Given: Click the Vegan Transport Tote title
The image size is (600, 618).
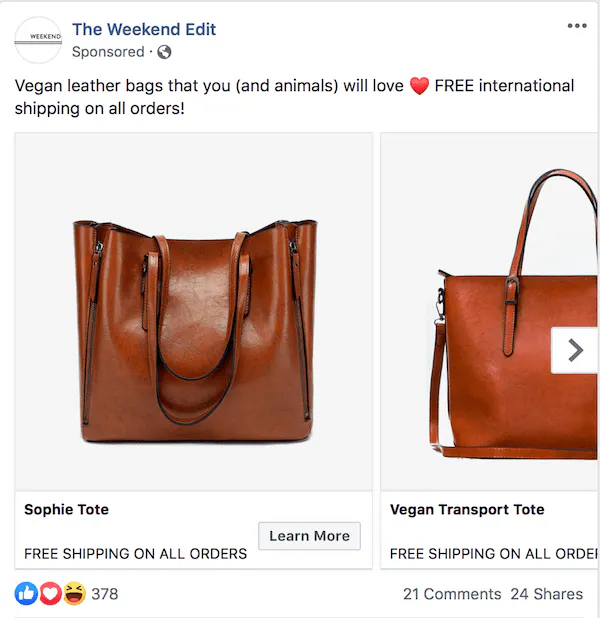Looking at the screenshot, I should [x=467, y=510].
